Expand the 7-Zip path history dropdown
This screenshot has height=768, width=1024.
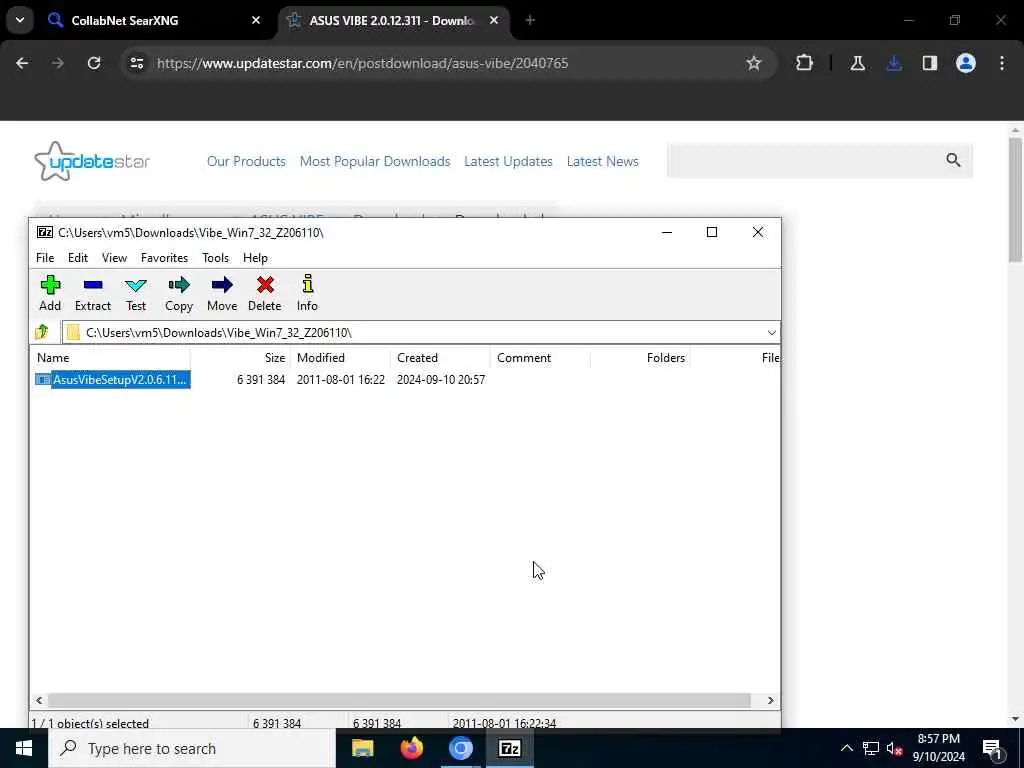(771, 333)
